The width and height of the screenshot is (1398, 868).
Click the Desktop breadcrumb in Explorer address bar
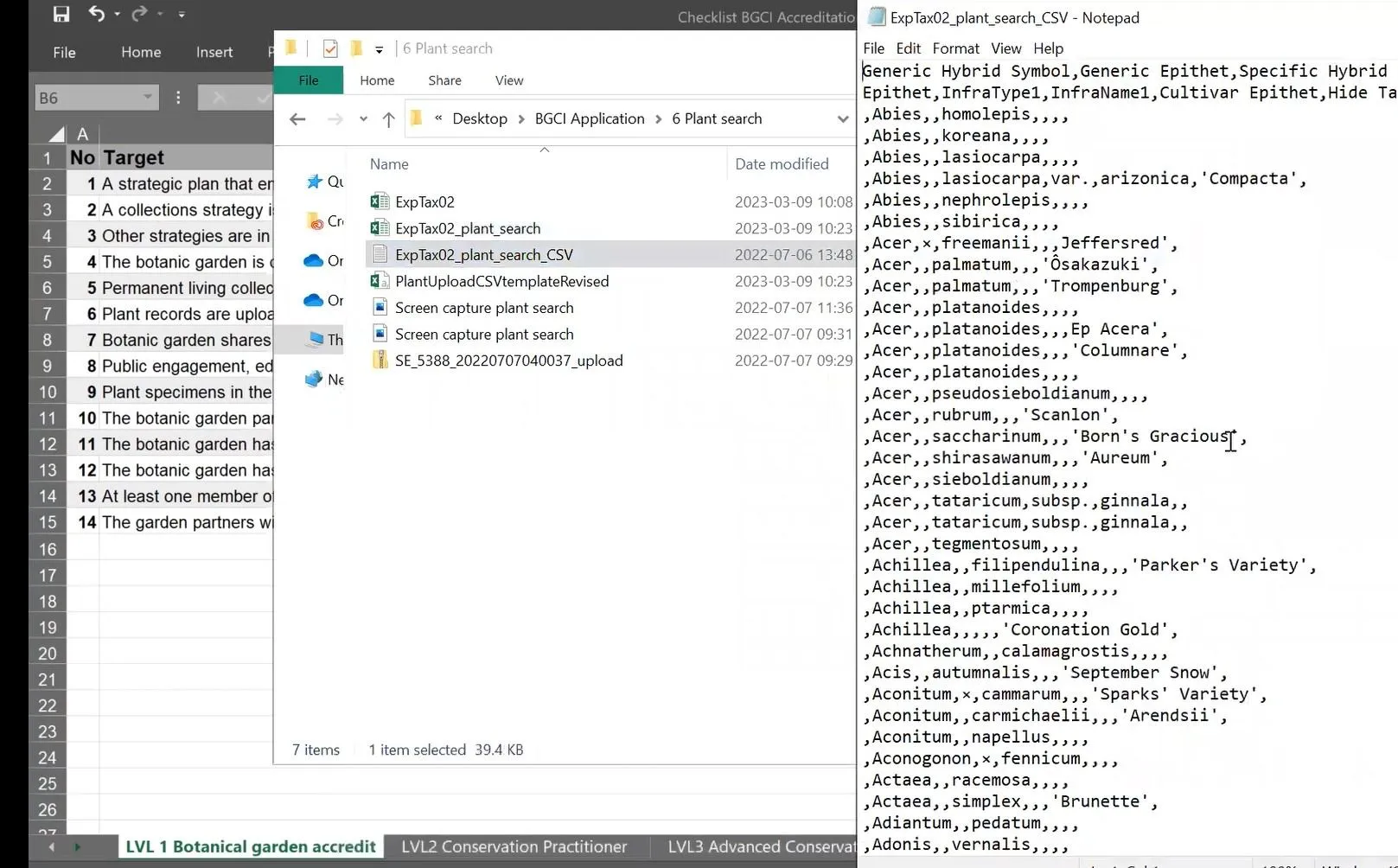click(480, 118)
